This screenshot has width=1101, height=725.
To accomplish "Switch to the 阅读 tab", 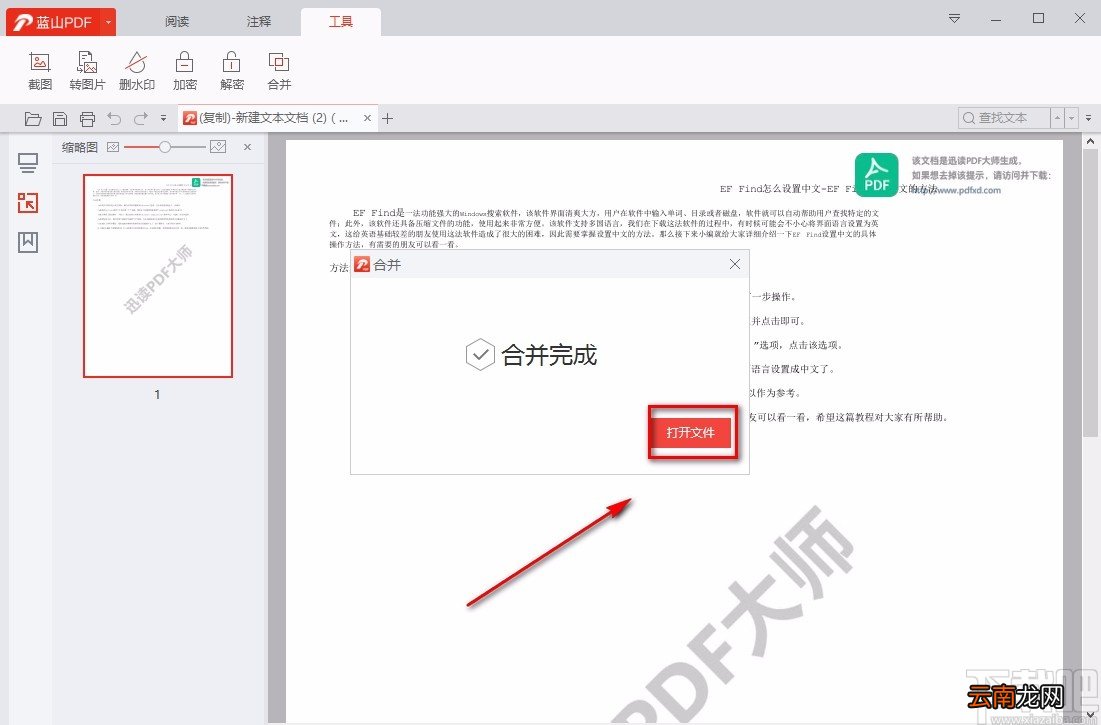I will click(x=177, y=22).
